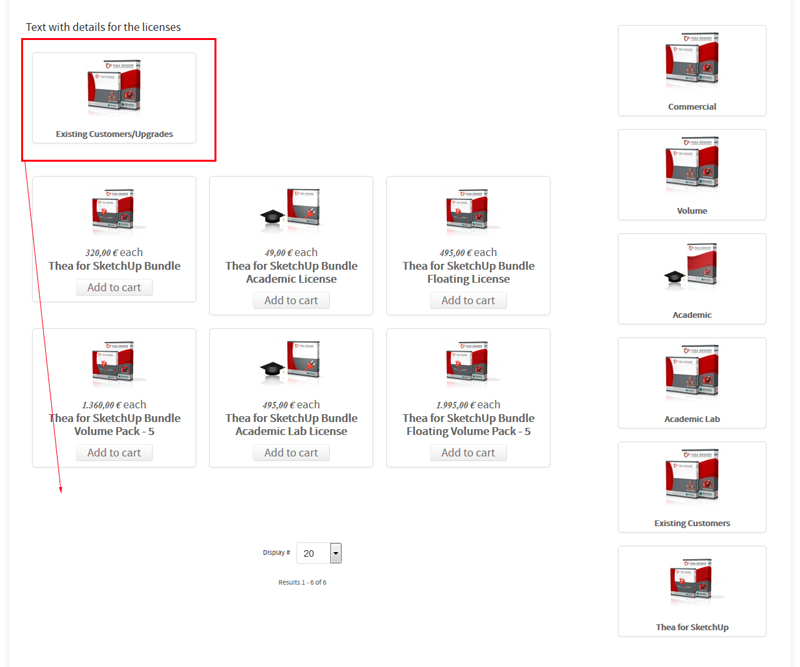Open the sidebar Existing Customers label

tap(692, 523)
